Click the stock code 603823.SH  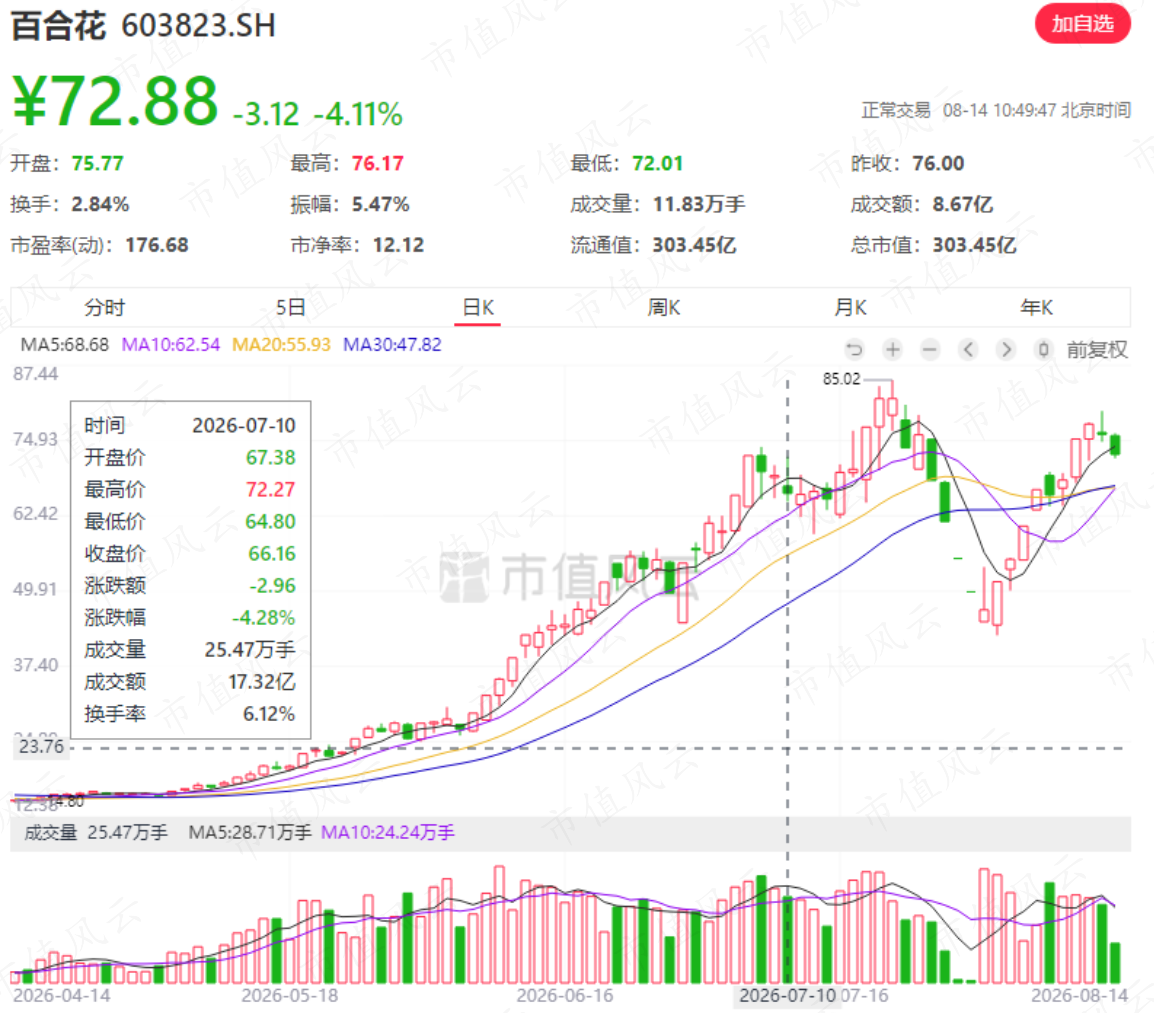coord(199,26)
